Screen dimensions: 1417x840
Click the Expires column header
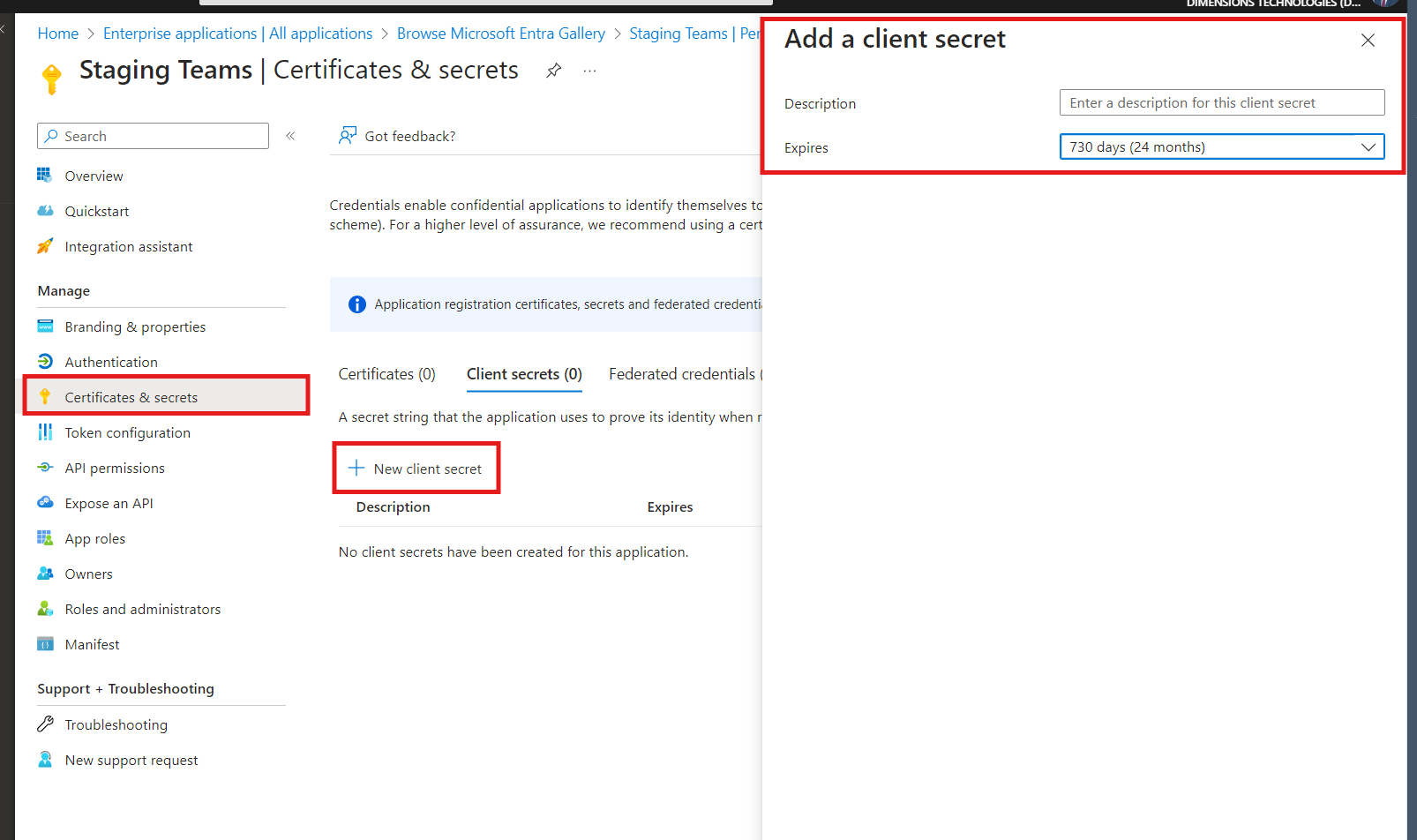[x=670, y=506]
